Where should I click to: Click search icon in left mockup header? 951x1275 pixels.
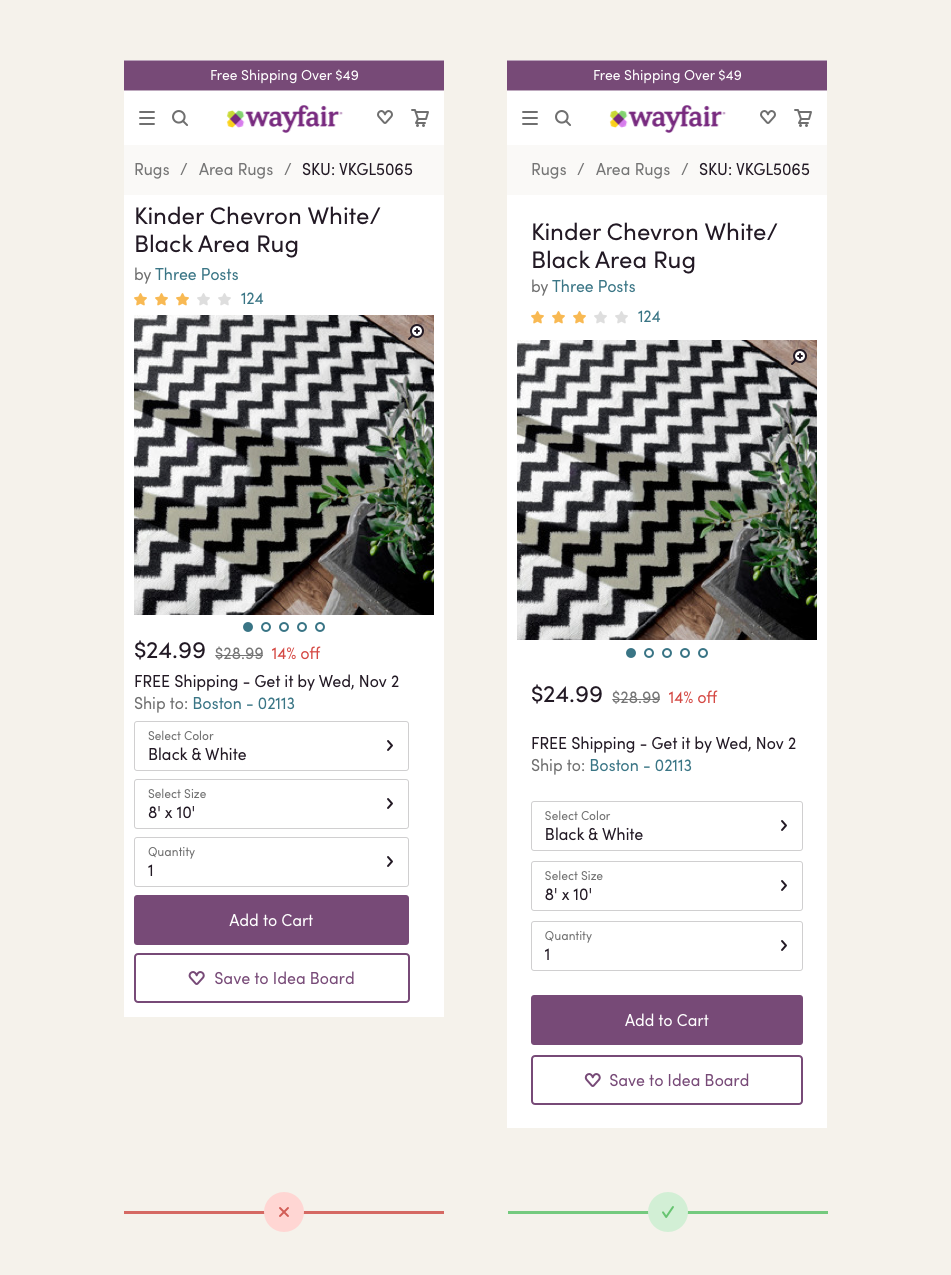(x=180, y=118)
